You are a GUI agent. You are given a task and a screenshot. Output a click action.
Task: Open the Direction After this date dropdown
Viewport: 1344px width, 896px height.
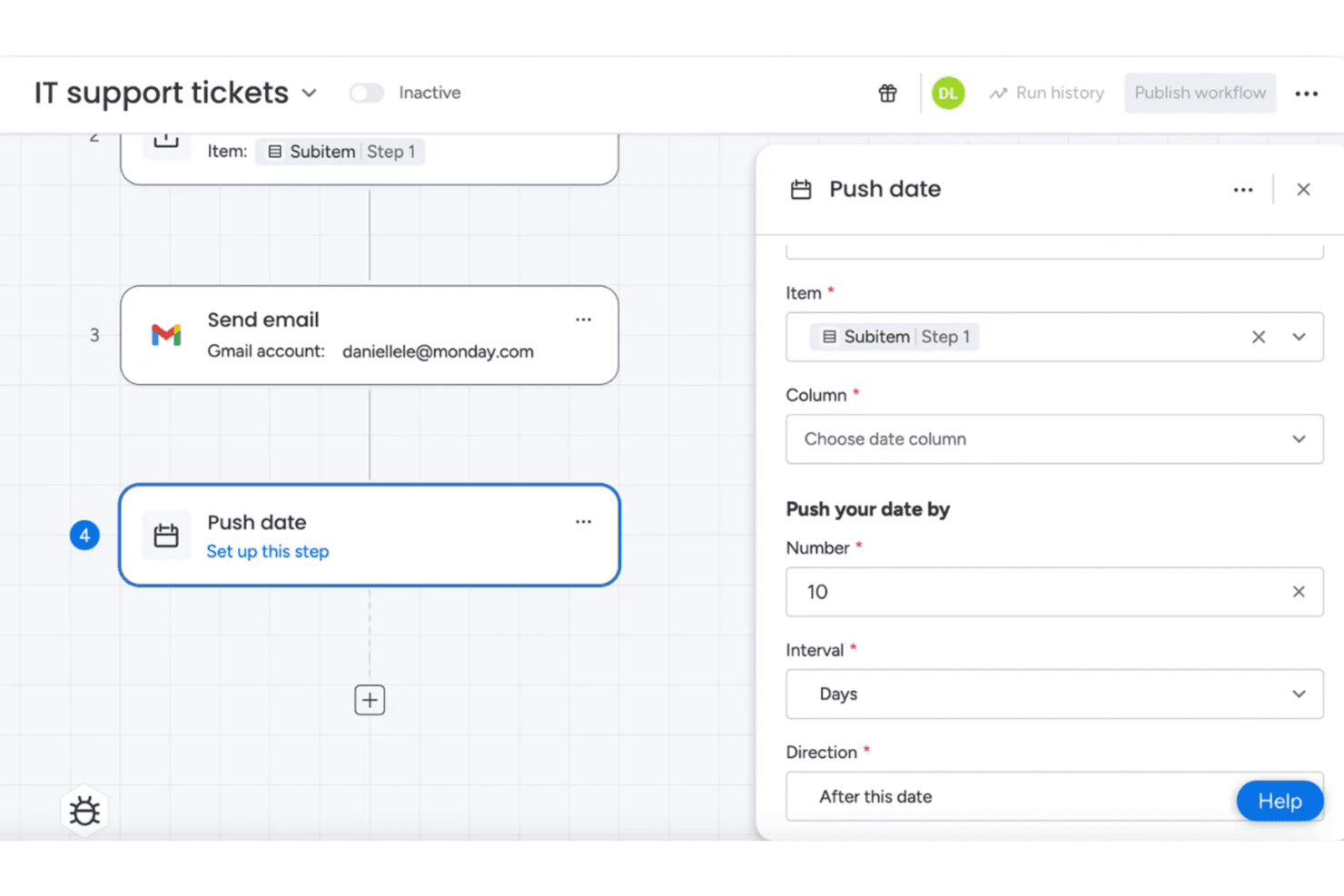click(x=1054, y=796)
